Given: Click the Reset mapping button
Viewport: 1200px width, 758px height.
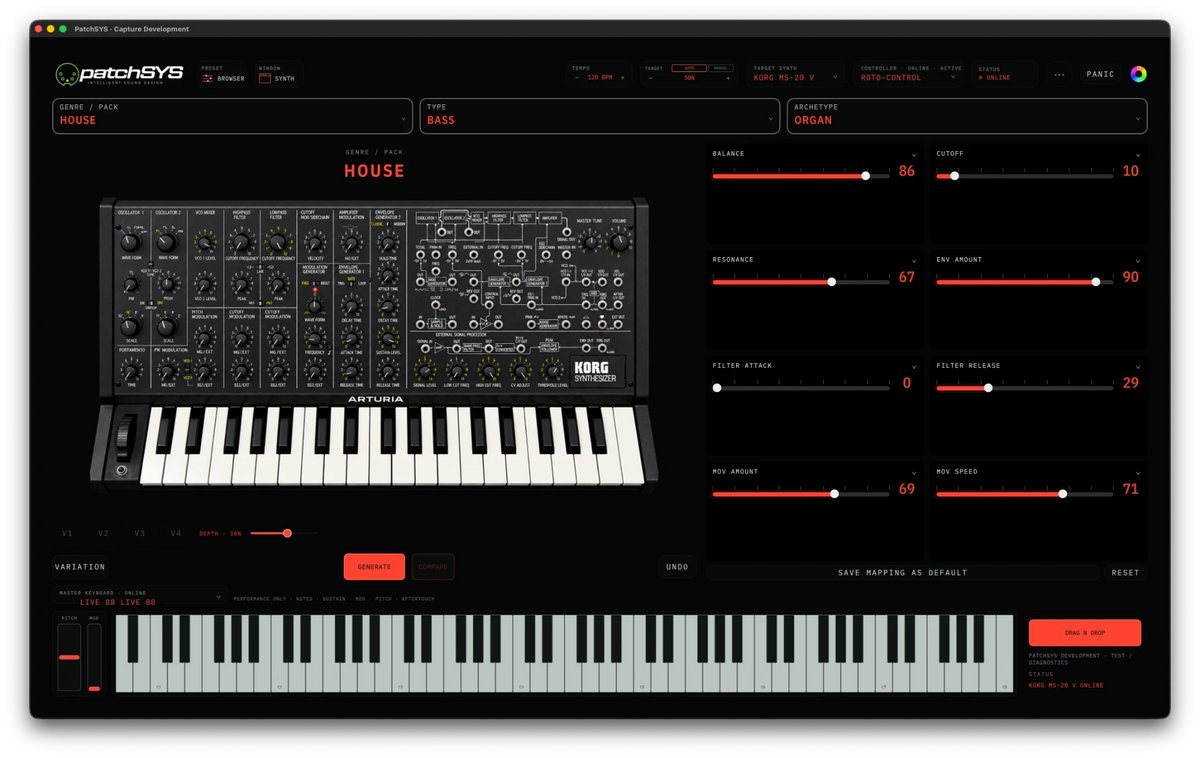Looking at the screenshot, I should click(1125, 573).
